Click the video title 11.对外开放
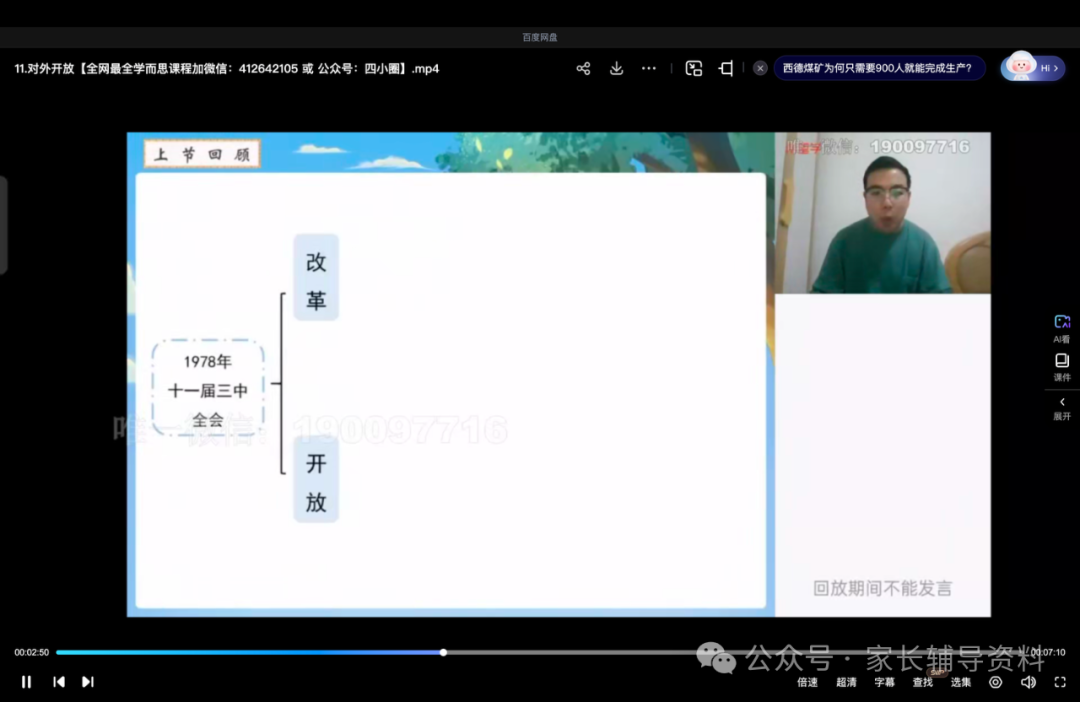The image size is (1080, 702). click(x=227, y=68)
